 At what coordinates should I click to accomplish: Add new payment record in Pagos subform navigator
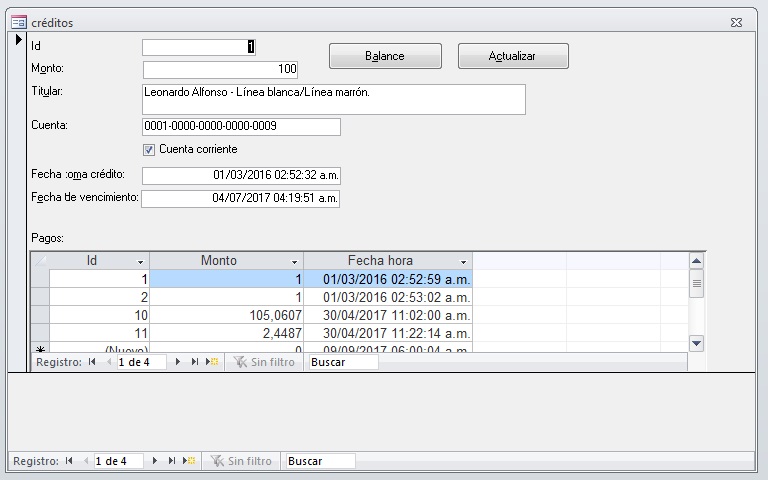(211, 362)
